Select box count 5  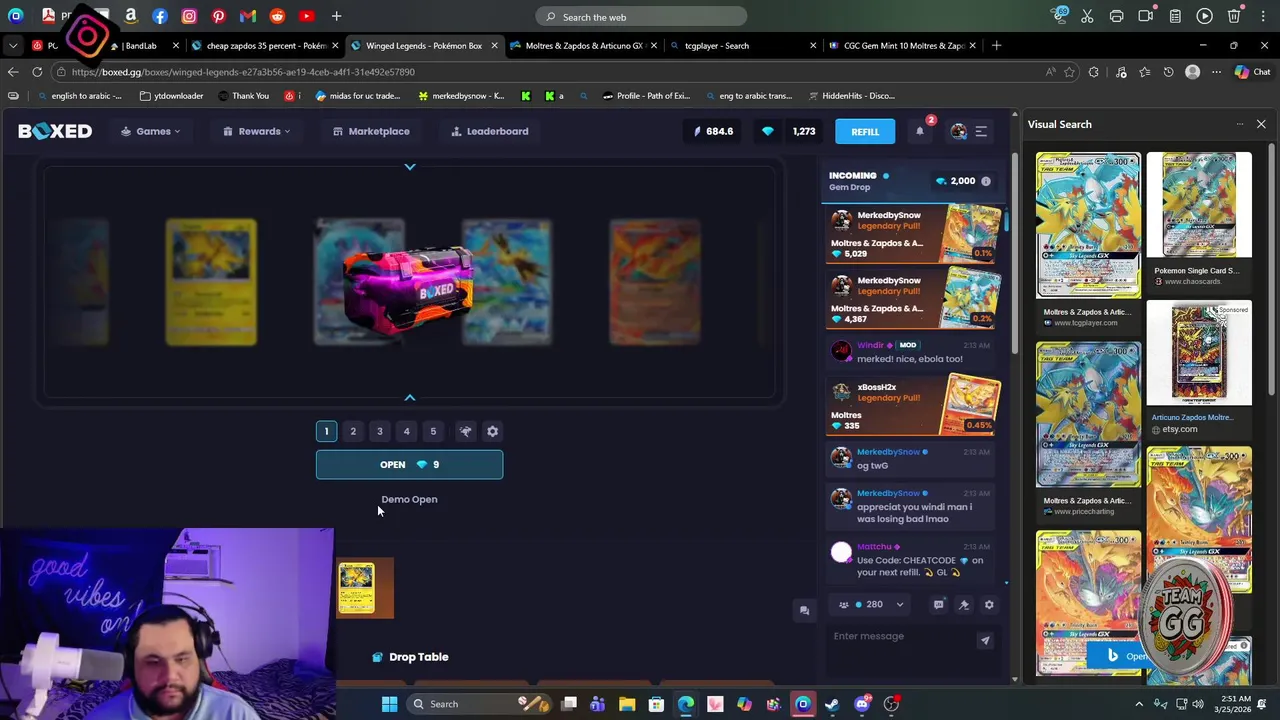click(x=433, y=431)
